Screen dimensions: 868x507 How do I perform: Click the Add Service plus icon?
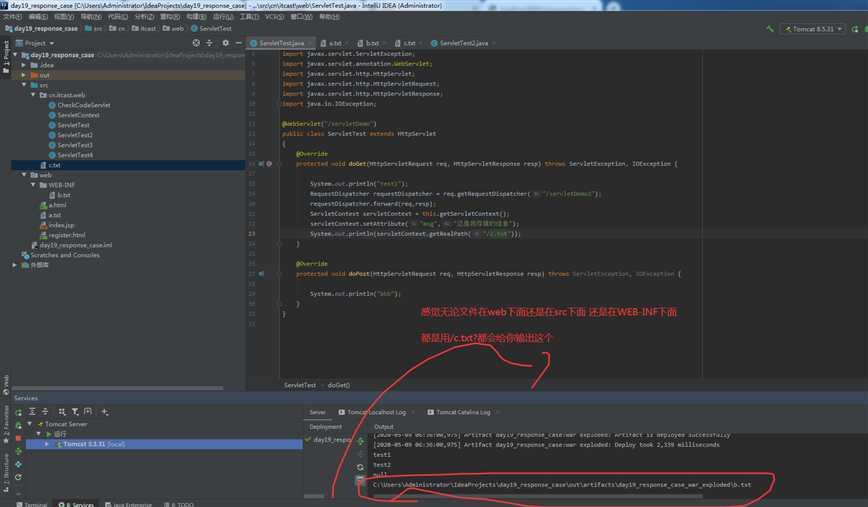point(105,412)
